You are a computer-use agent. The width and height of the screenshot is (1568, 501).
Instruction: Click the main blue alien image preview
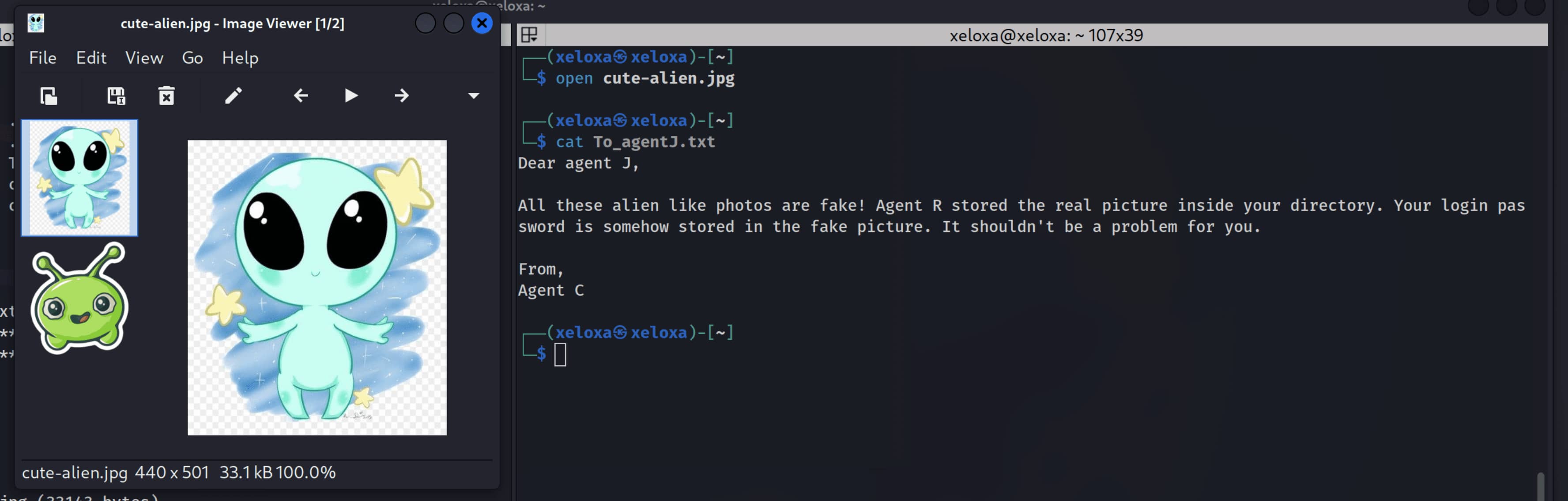coord(317,288)
